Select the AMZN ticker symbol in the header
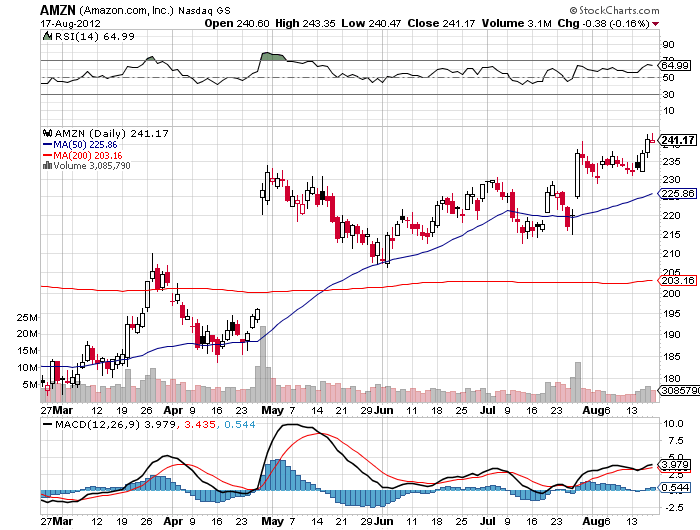 [x=58, y=10]
